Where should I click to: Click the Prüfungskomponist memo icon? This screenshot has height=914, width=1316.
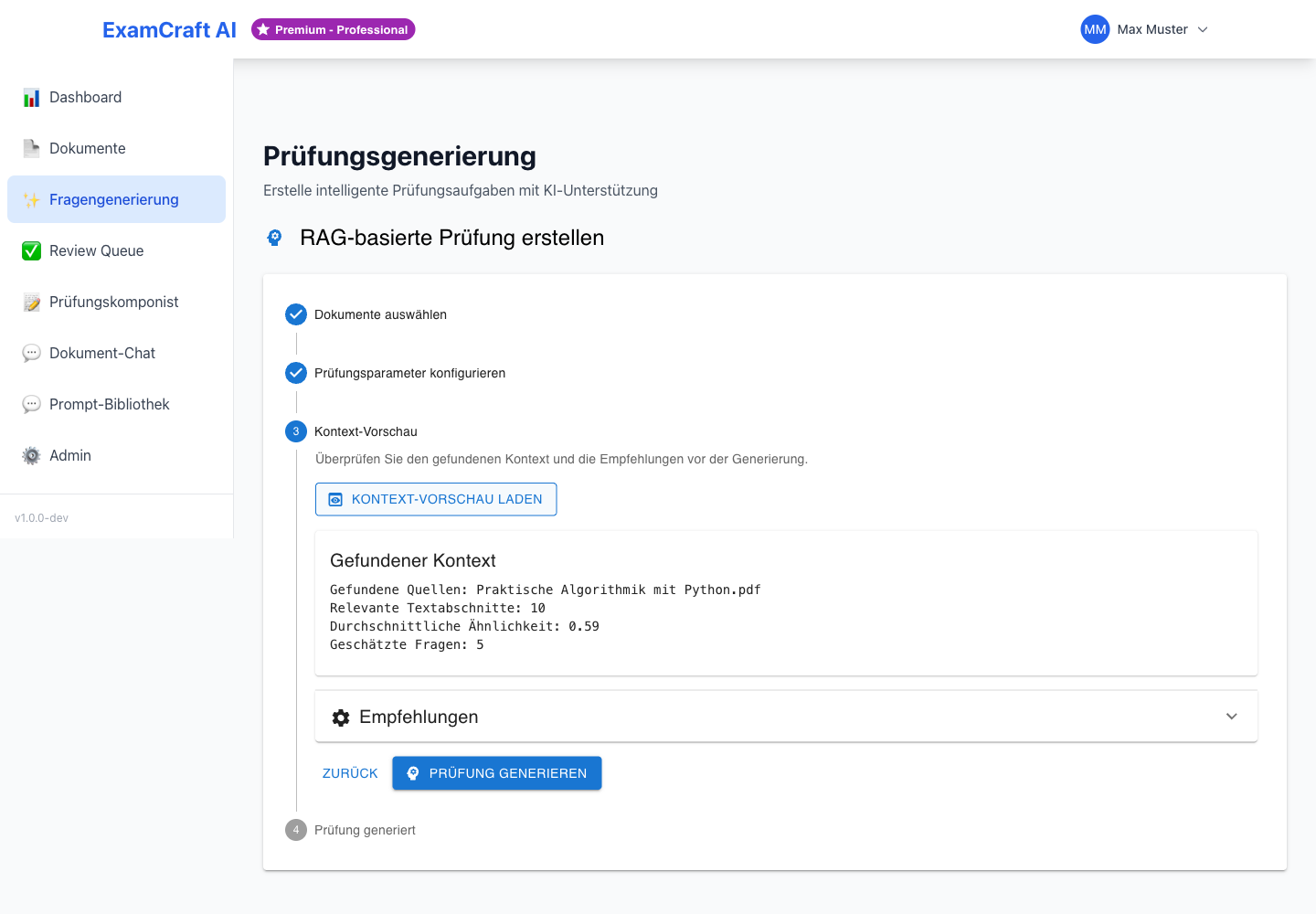[x=32, y=303]
